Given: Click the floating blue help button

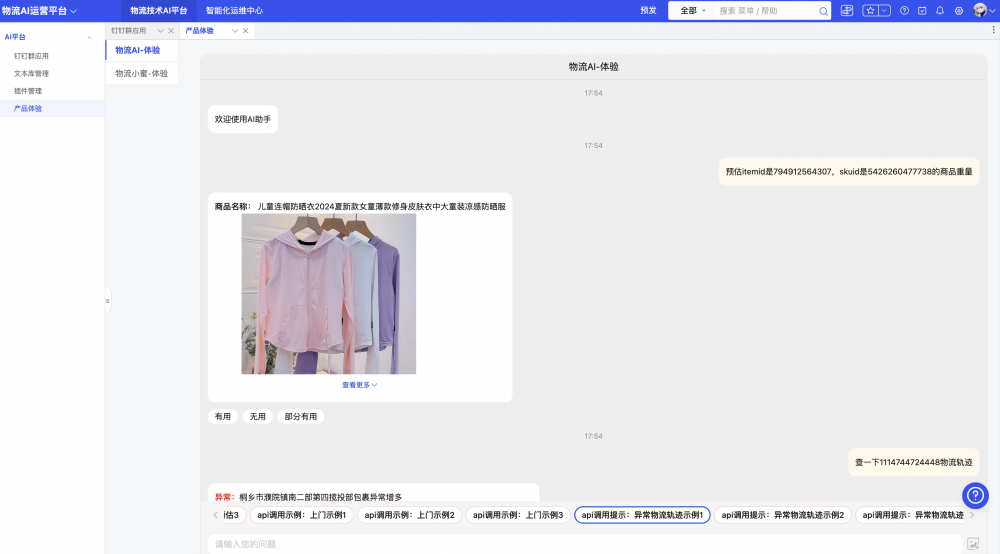Looking at the screenshot, I should (975, 495).
